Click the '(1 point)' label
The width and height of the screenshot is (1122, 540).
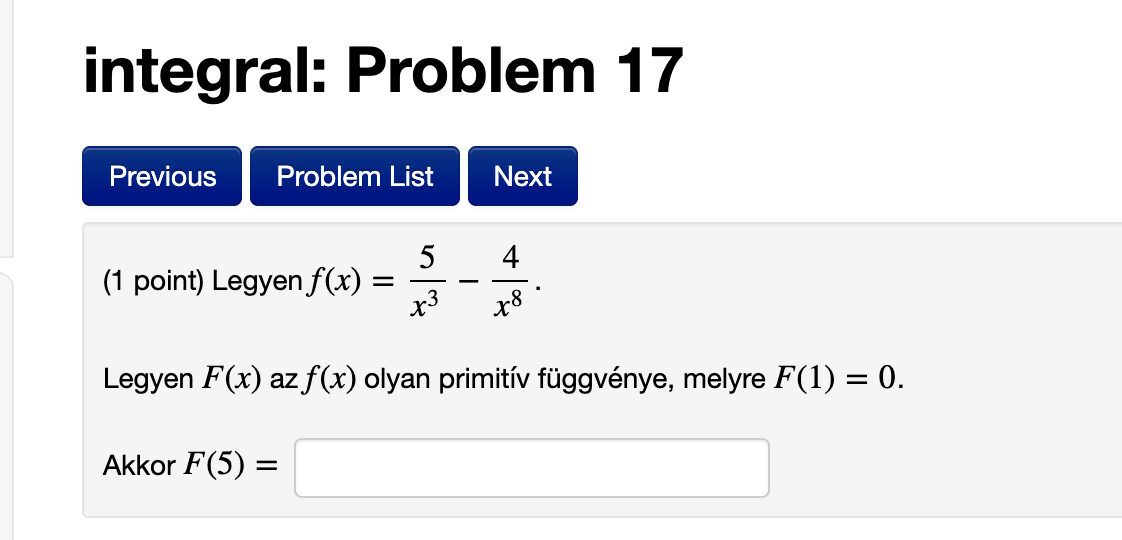point(153,283)
